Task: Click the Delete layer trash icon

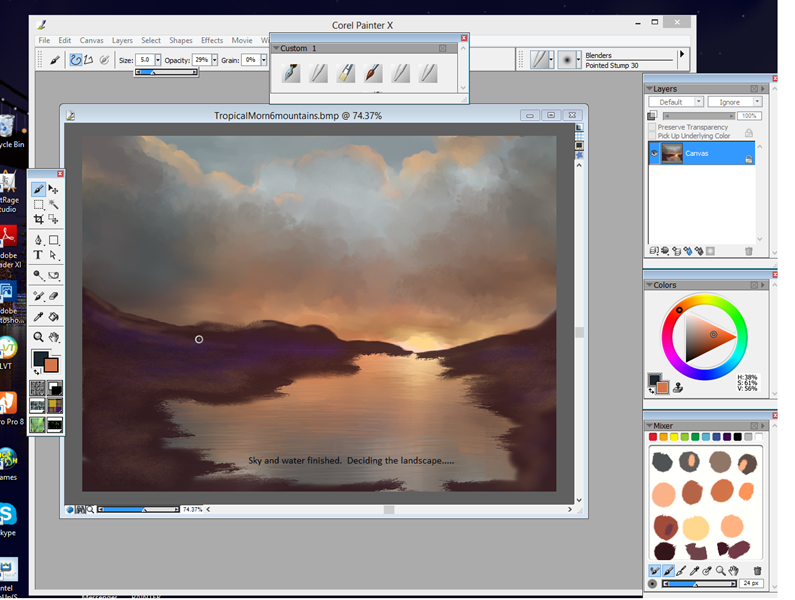Action: click(749, 251)
